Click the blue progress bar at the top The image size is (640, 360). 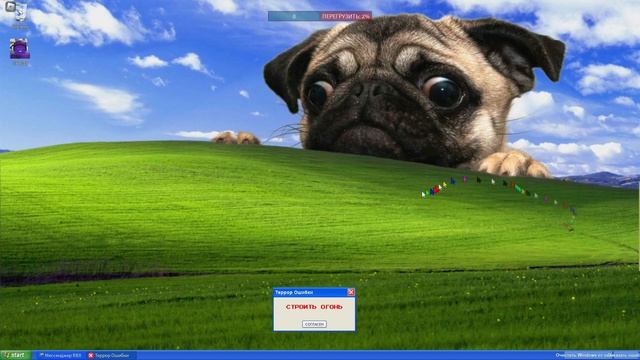pyautogui.click(x=294, y=16)
